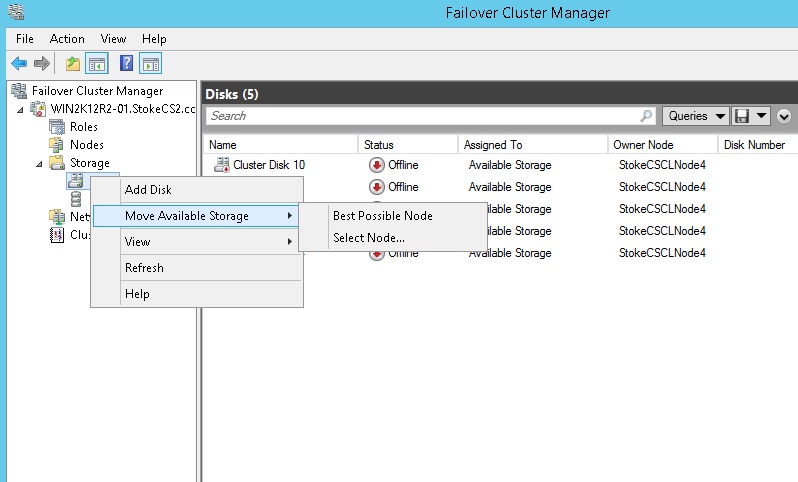The width and height of the screenshot is (798, 482).
Task: Open the View submenu in context menu
Action: 197,242
